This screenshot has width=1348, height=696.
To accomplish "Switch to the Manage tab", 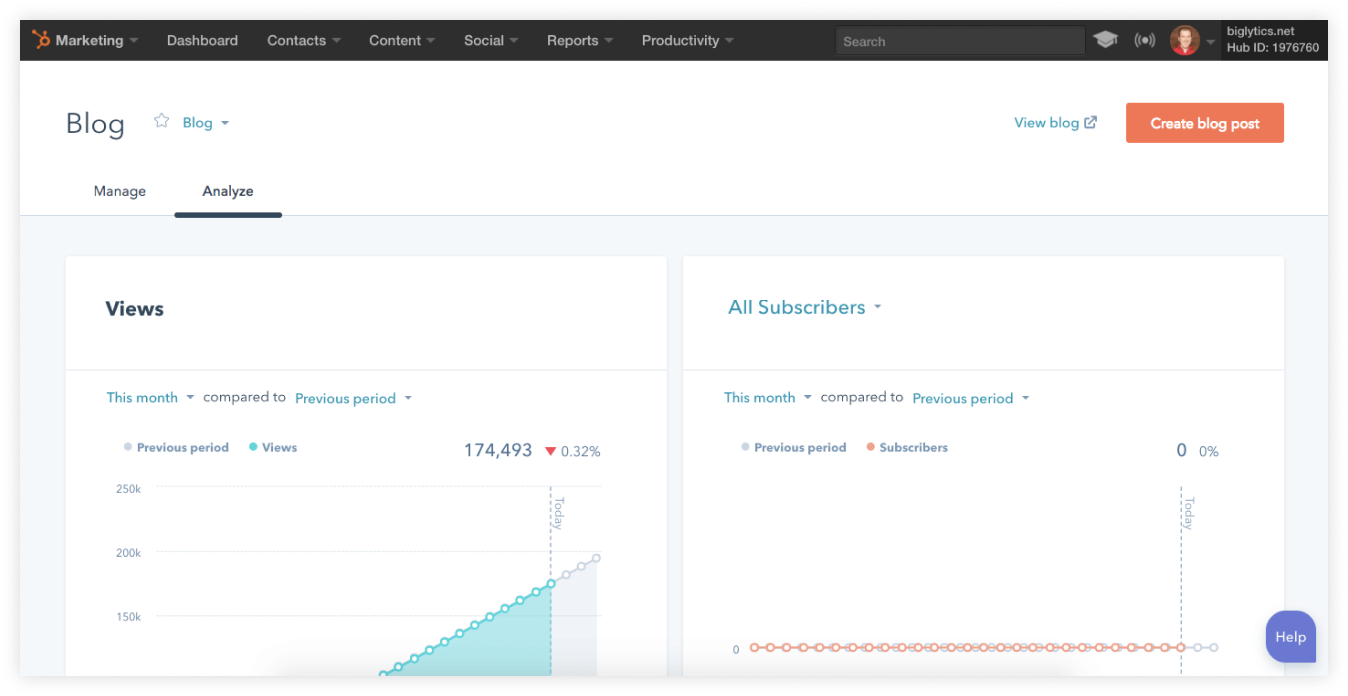I will click(120, 191).
